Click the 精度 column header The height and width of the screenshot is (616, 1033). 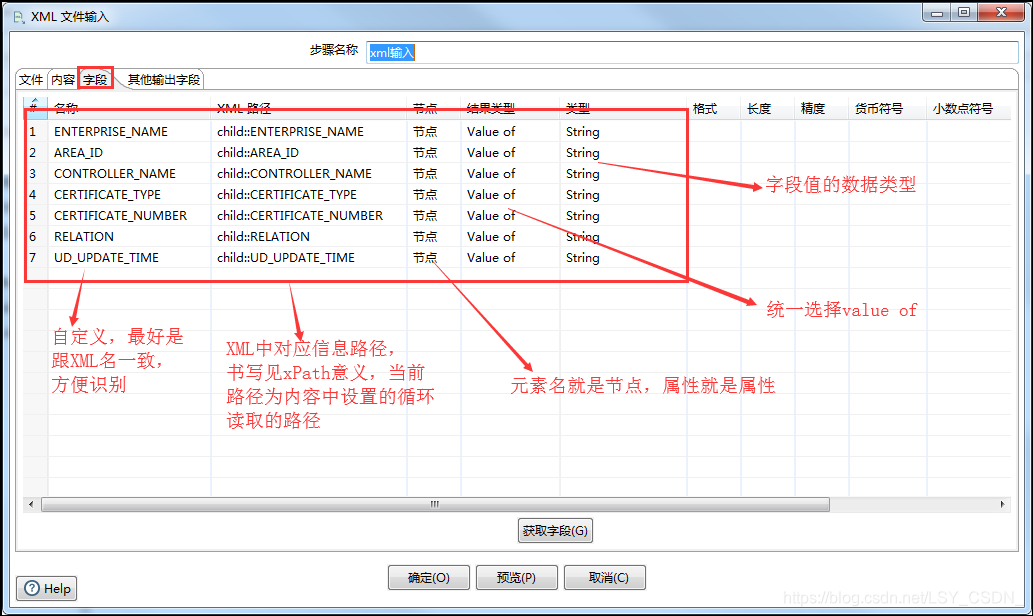[822, 109]
